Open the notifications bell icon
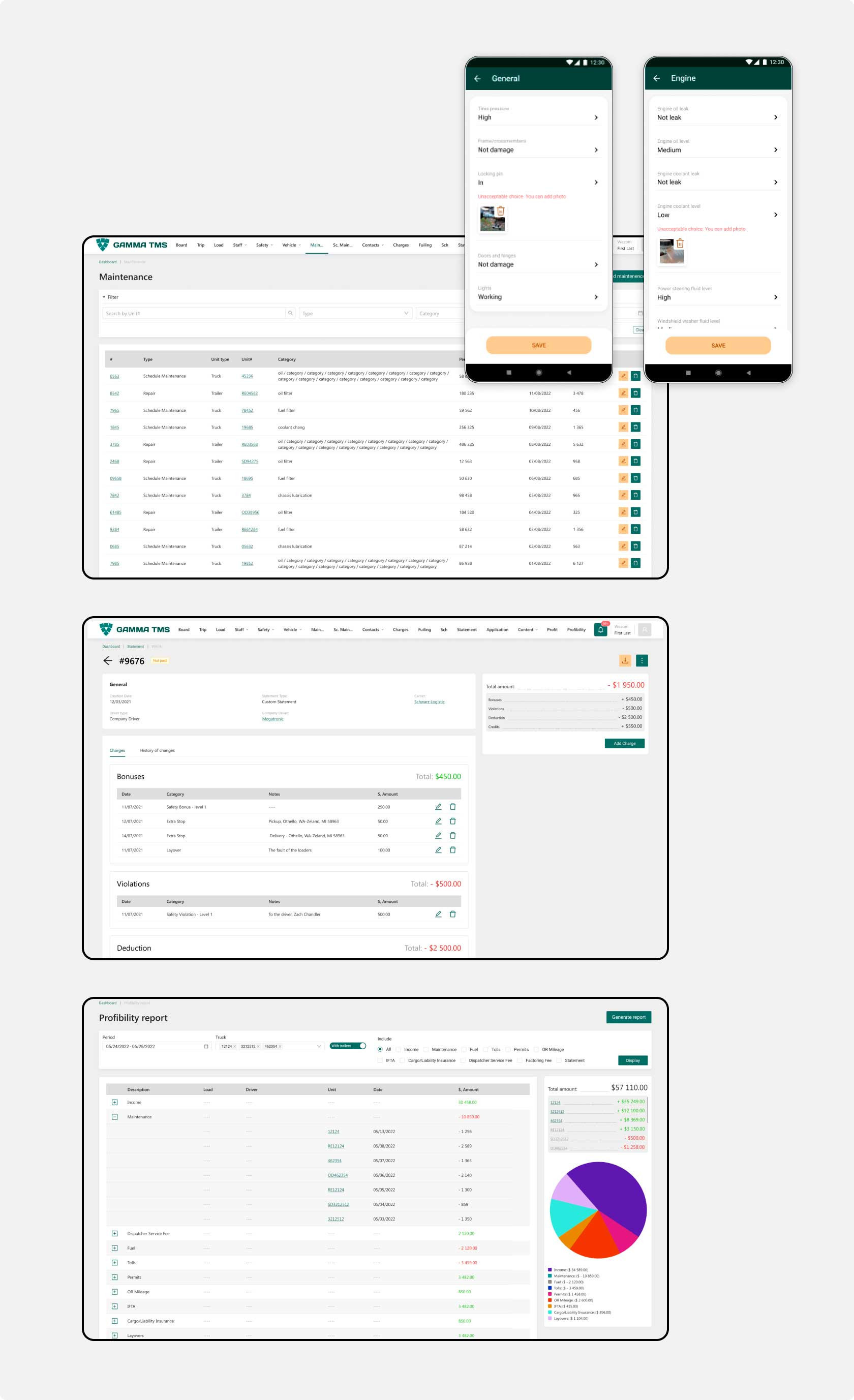 600,629
